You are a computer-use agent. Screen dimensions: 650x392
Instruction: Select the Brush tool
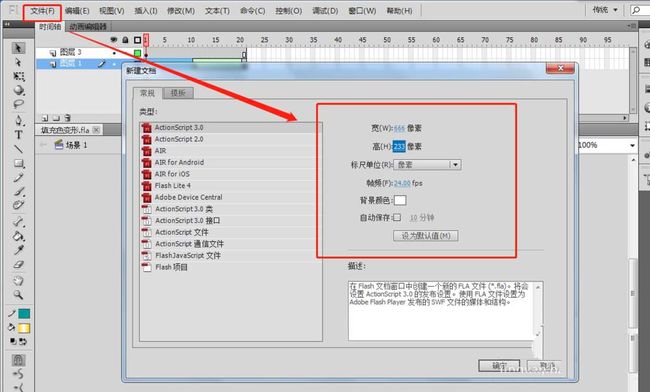click(x=18, y=191)
